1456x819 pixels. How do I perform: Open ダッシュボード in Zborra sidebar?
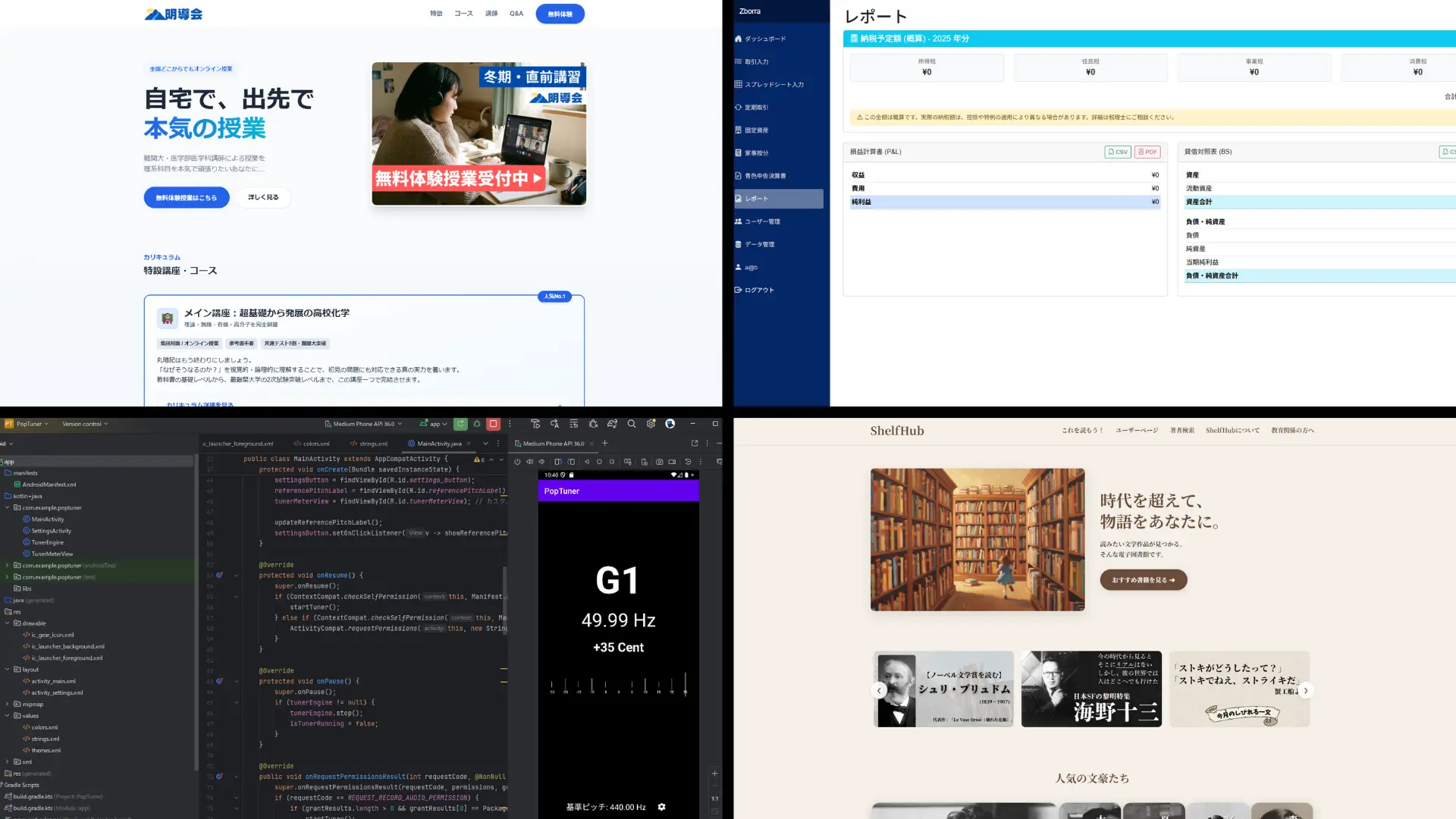tap(764, 39)
